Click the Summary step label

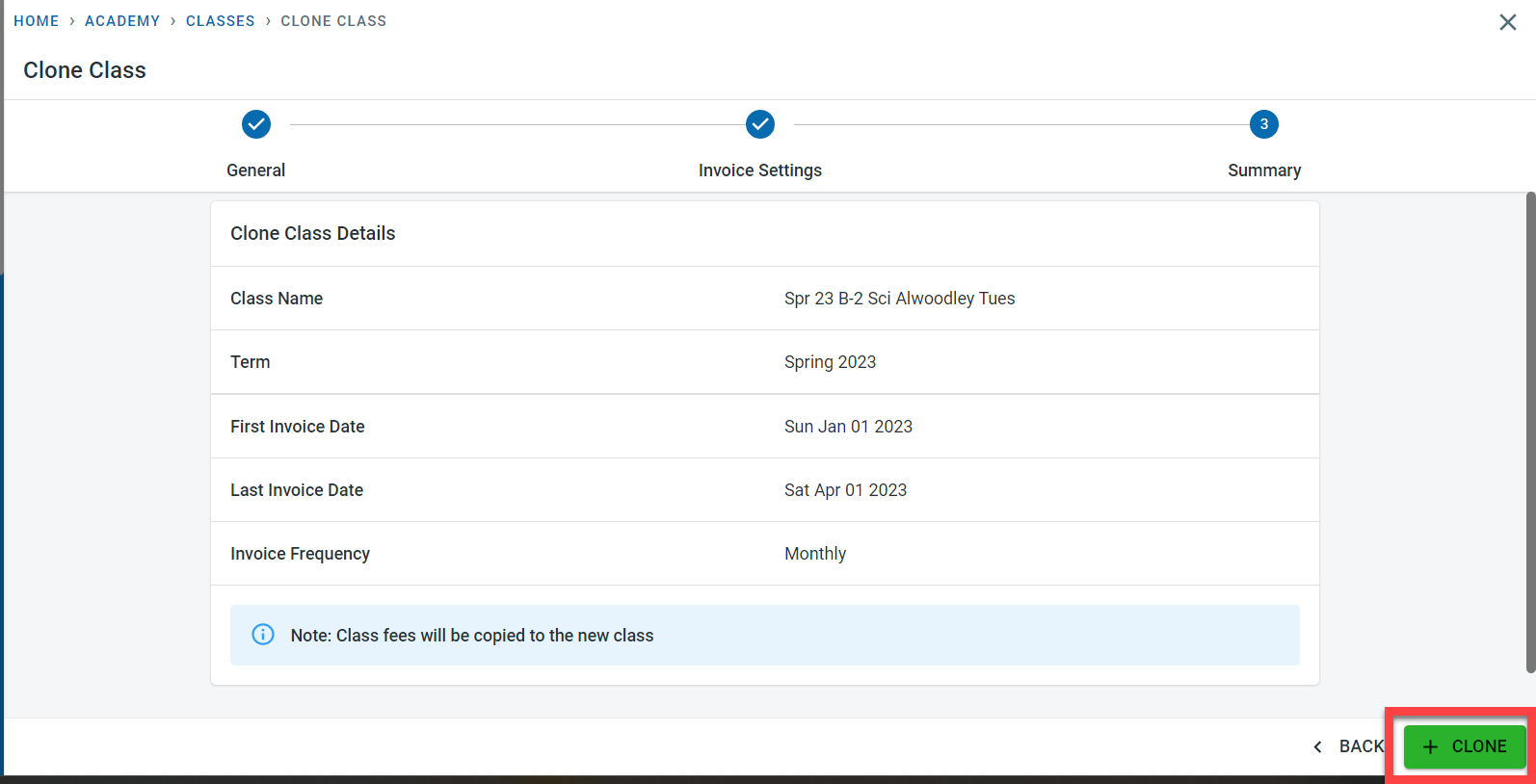click(x=1264, y=170)
